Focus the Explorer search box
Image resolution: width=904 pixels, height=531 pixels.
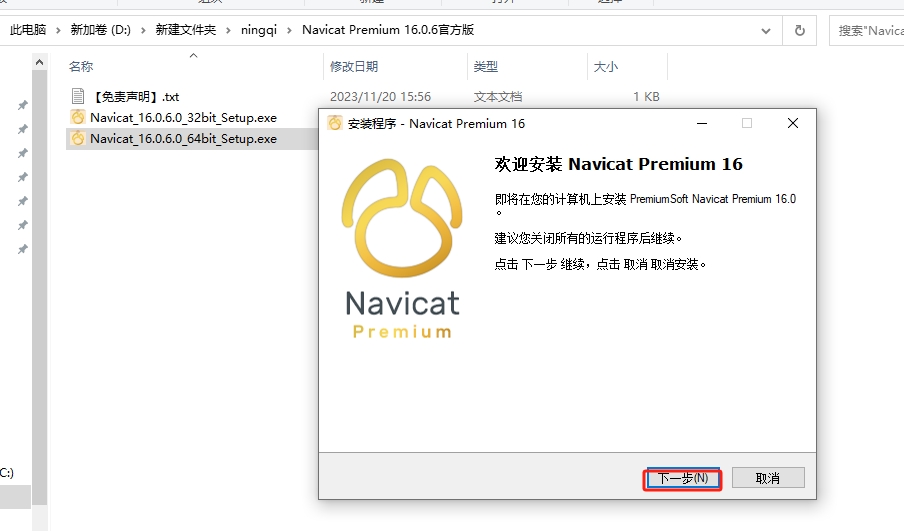click(867, 31)
